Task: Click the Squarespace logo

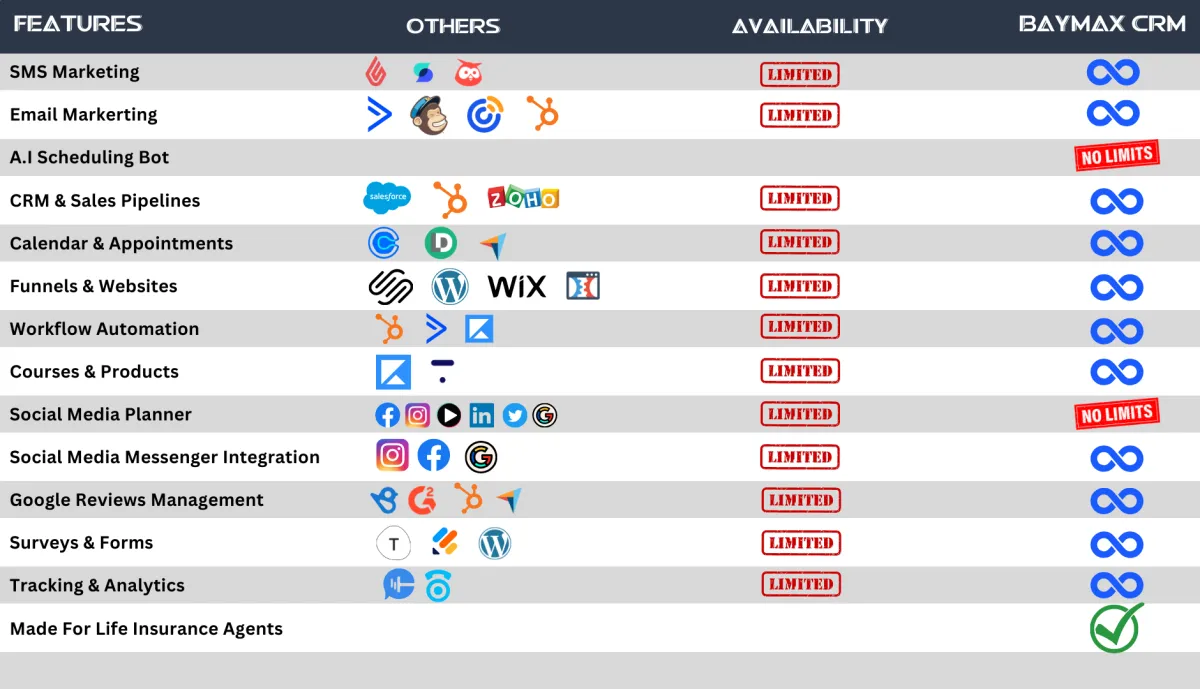Action: coord(390,287)
